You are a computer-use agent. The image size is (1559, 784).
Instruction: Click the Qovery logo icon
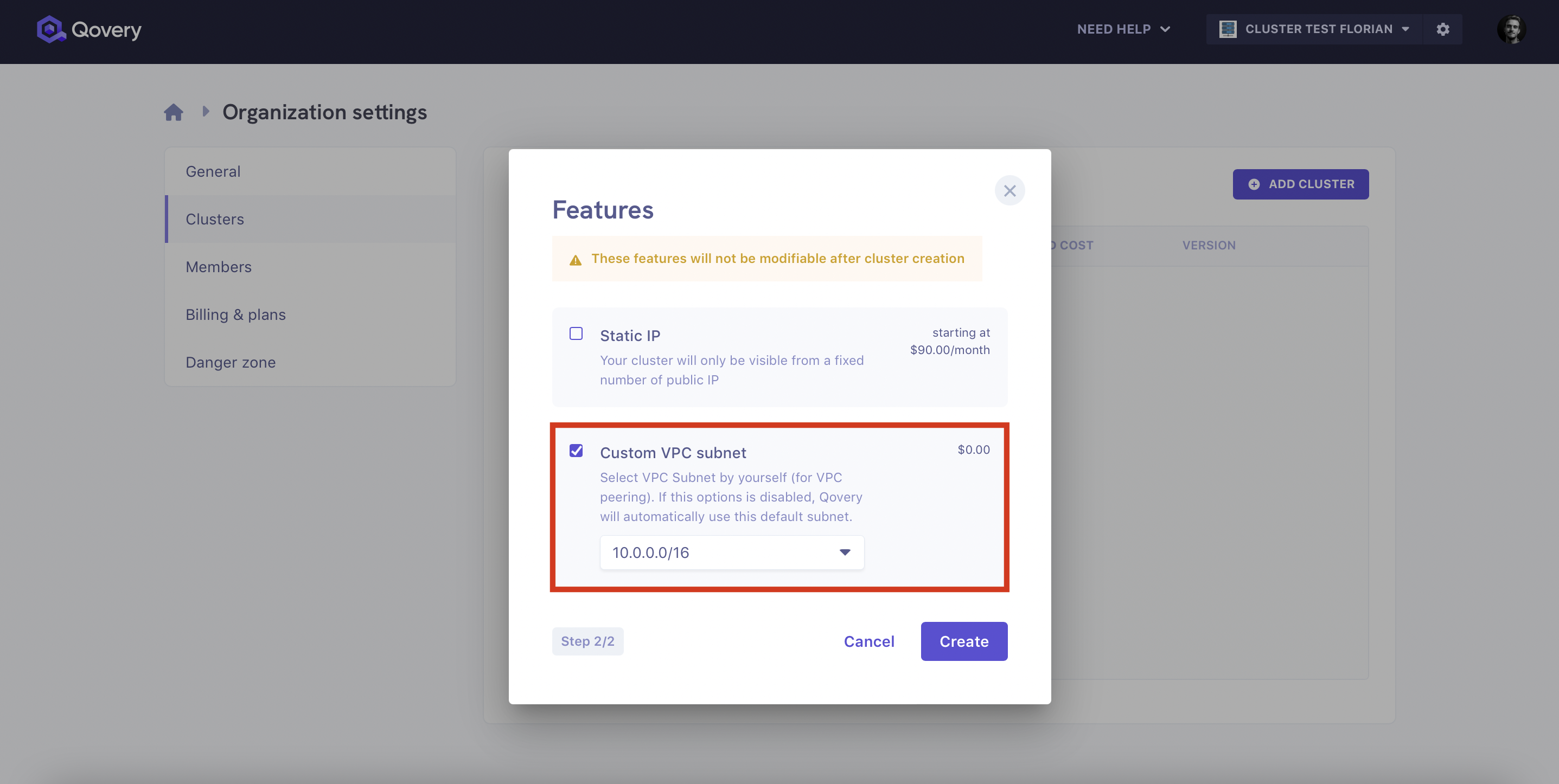51,29
